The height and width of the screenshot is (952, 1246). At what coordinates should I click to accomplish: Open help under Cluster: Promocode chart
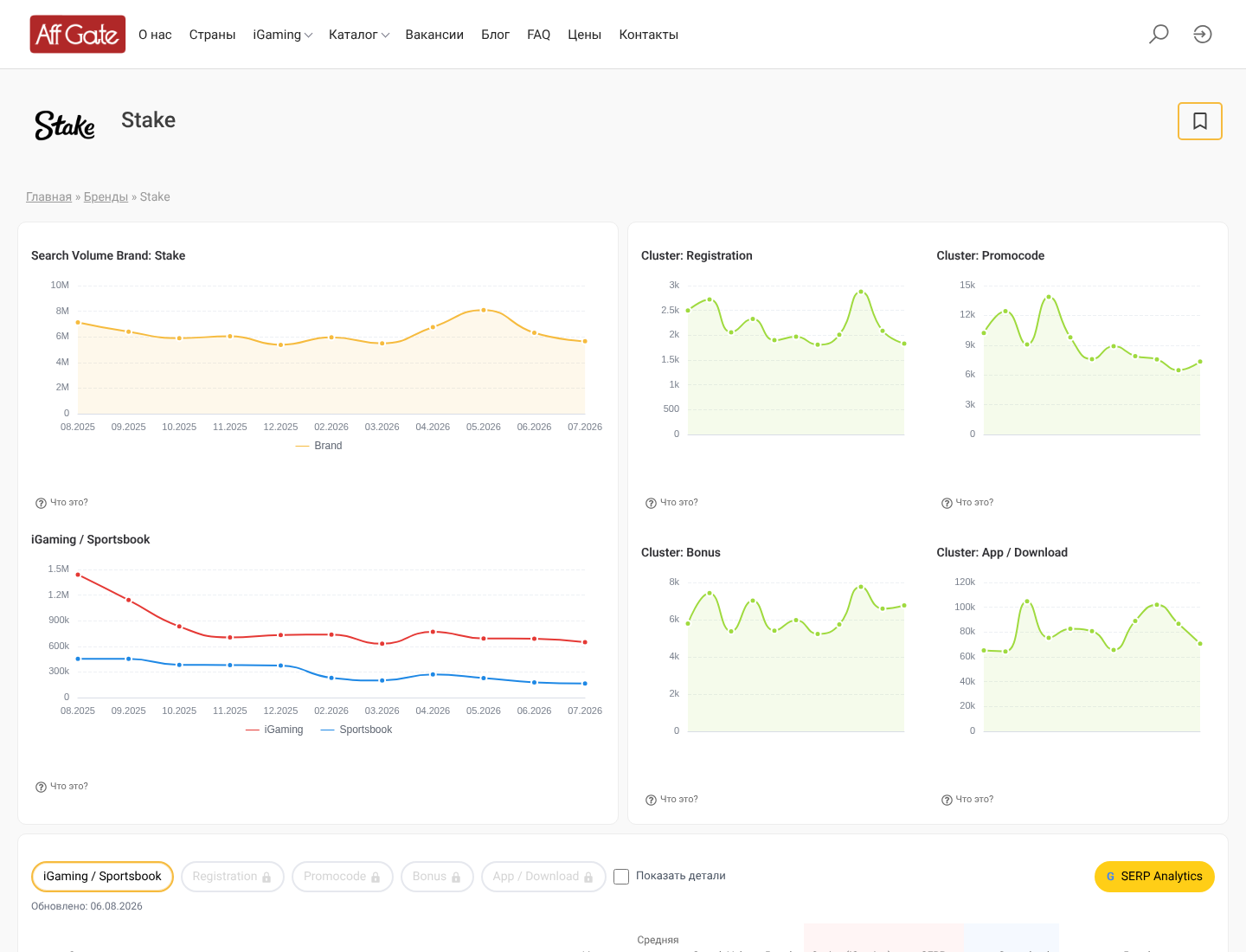point(967,503)
